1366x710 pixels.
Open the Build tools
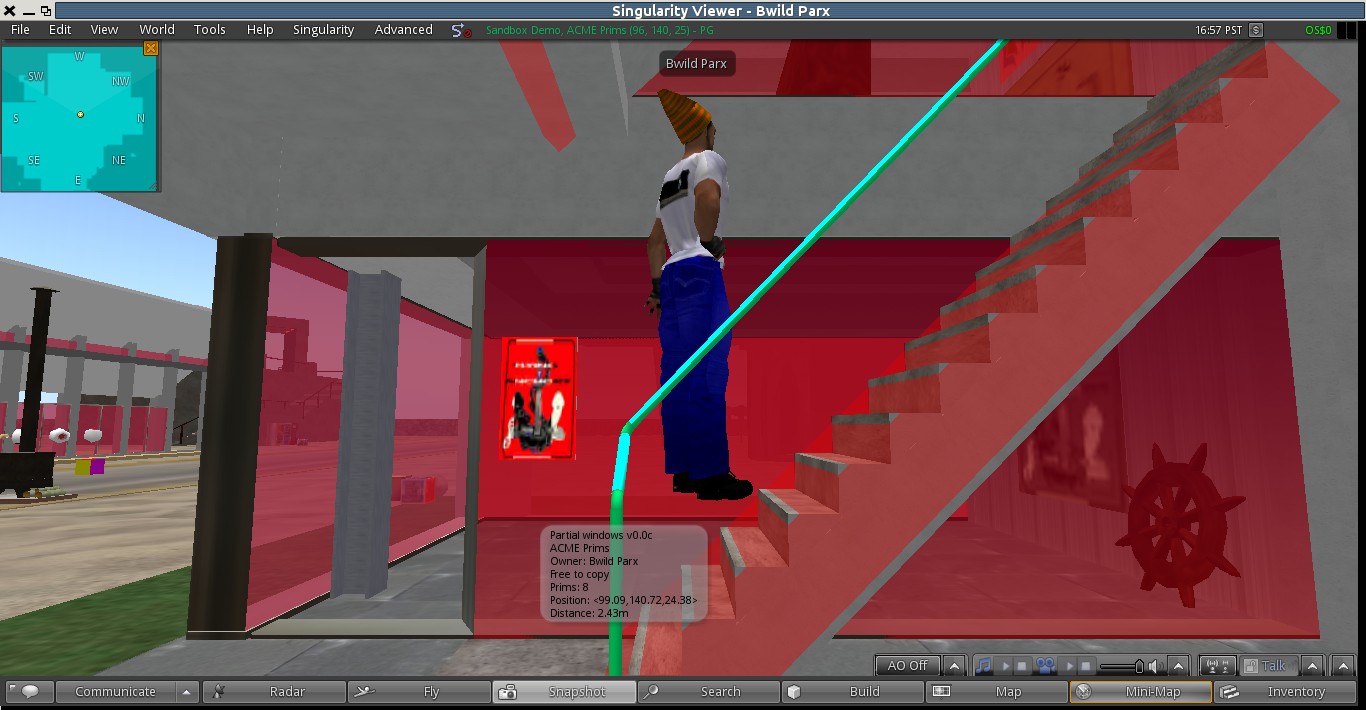pos(853,691)
